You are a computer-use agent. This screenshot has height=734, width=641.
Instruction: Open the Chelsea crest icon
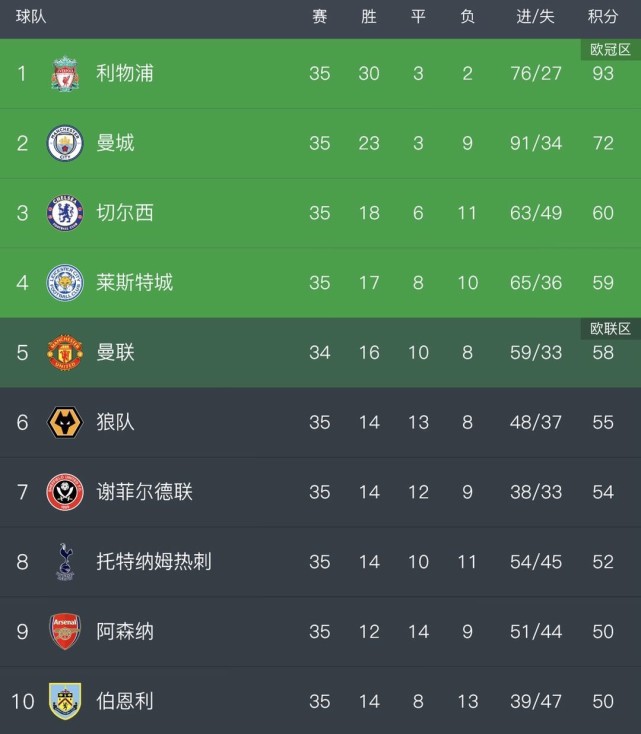pyautogui.click(x=65, y=213)
